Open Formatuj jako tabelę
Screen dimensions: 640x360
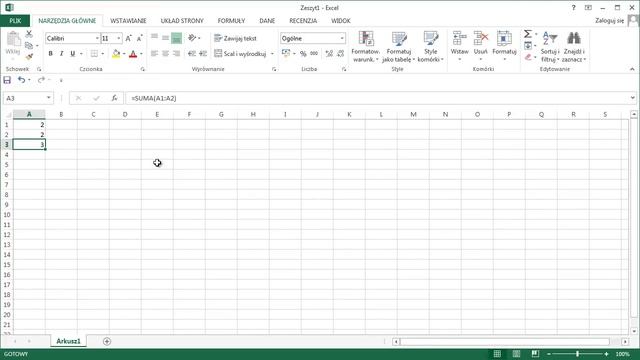click(x=398, y=47)
